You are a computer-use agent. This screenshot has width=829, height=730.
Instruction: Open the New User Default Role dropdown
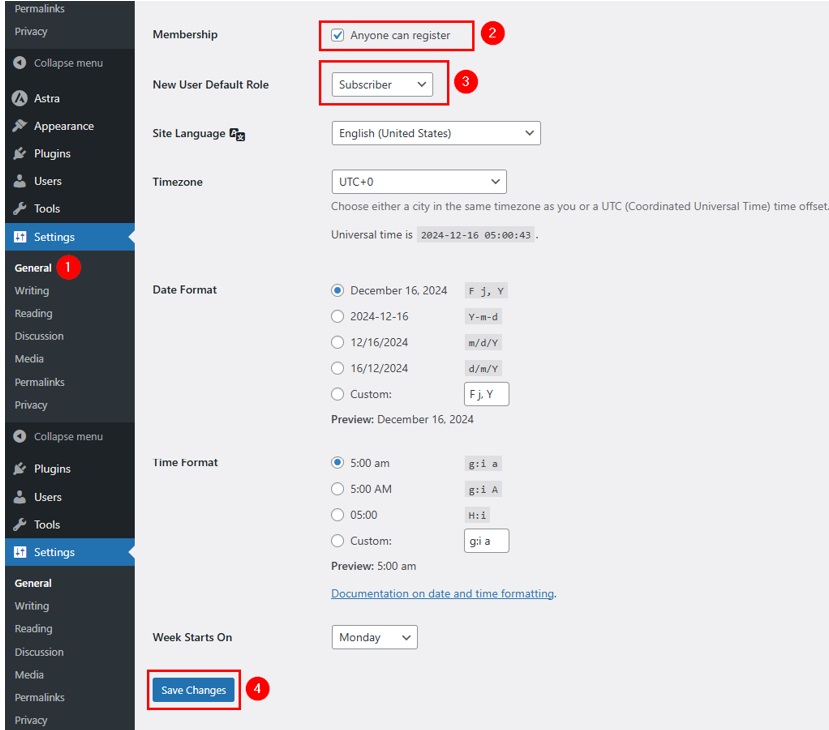click(x=382, y=85)
